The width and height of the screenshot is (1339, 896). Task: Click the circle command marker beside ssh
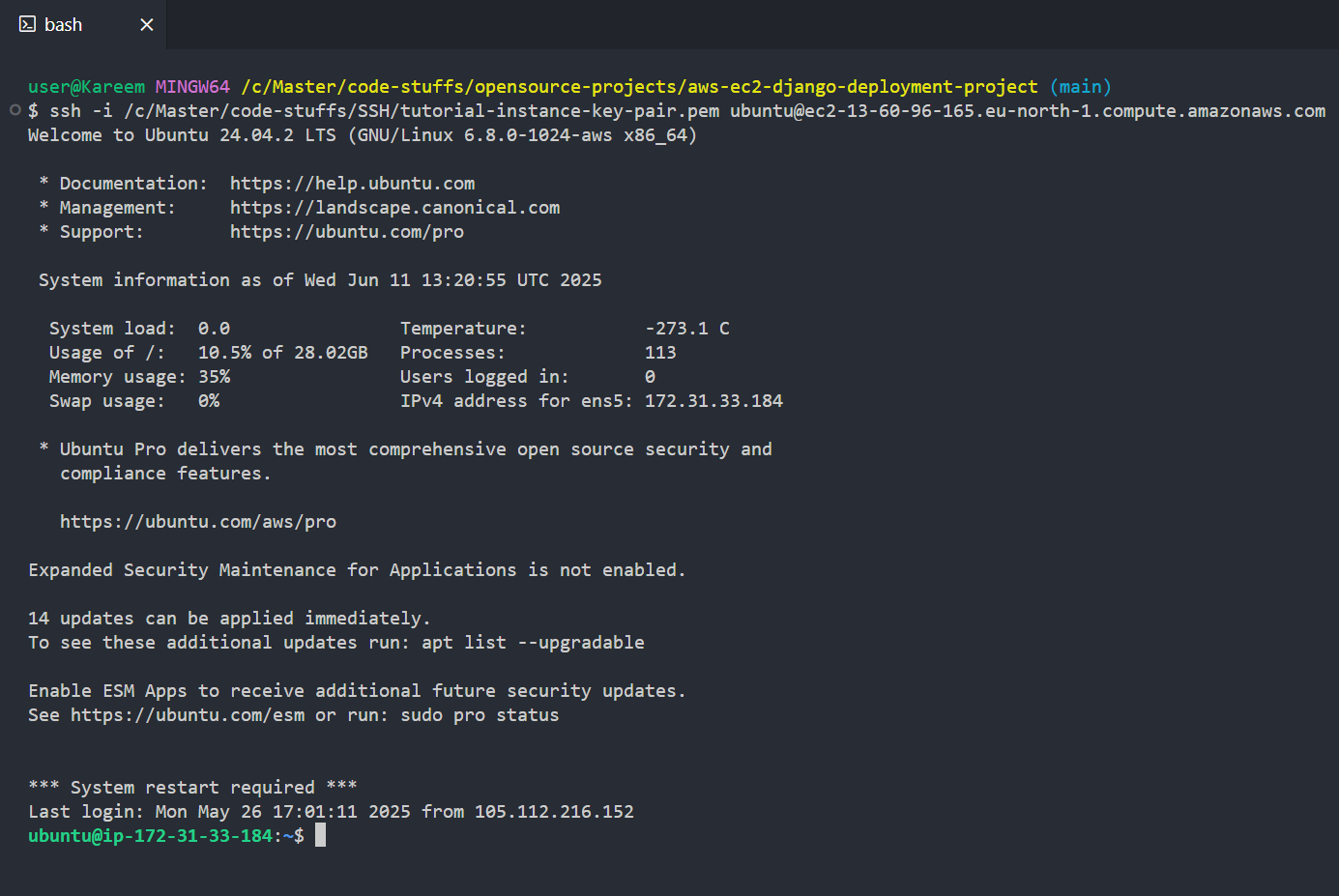(15, 110)
